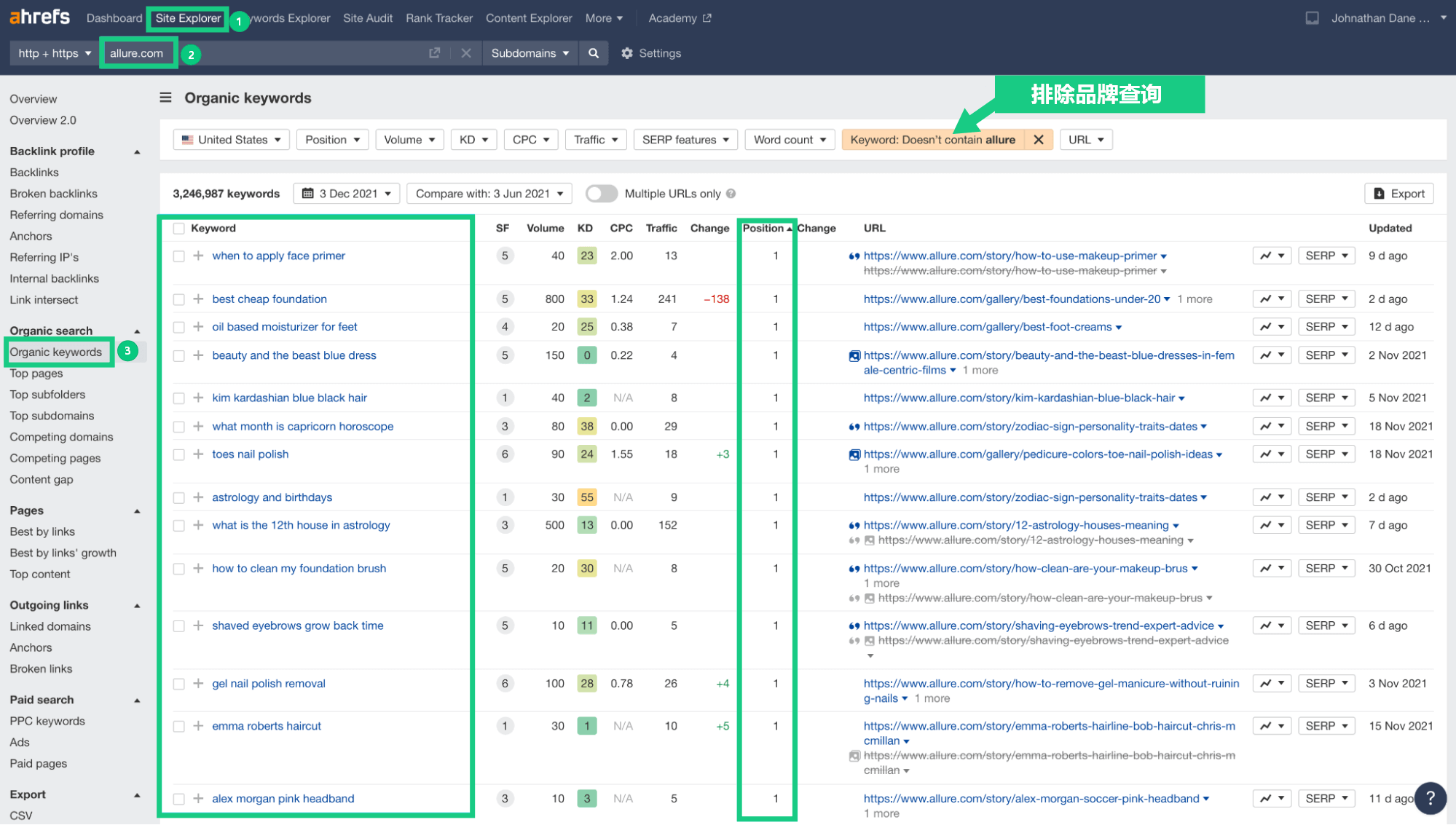The image size is (1456, 825).
Task: Open the Subdomains mode dropdown
Action: point(530,53)
